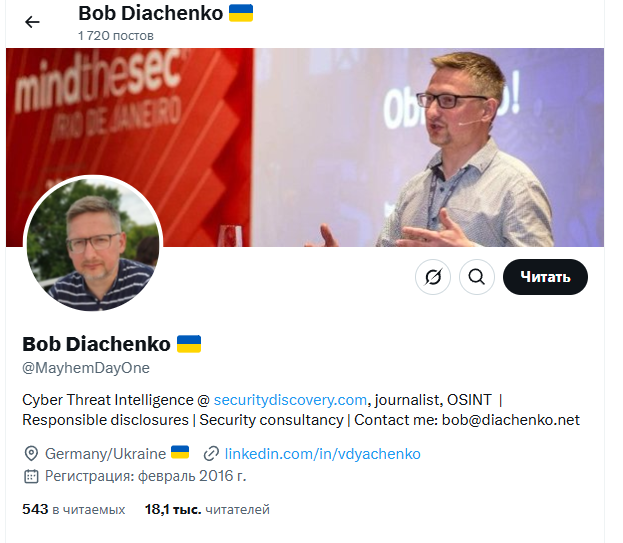The height and width of the screenshot is (543, 623).
Task: Click the @MayhemDayOne handle
Action: (86, 368)
